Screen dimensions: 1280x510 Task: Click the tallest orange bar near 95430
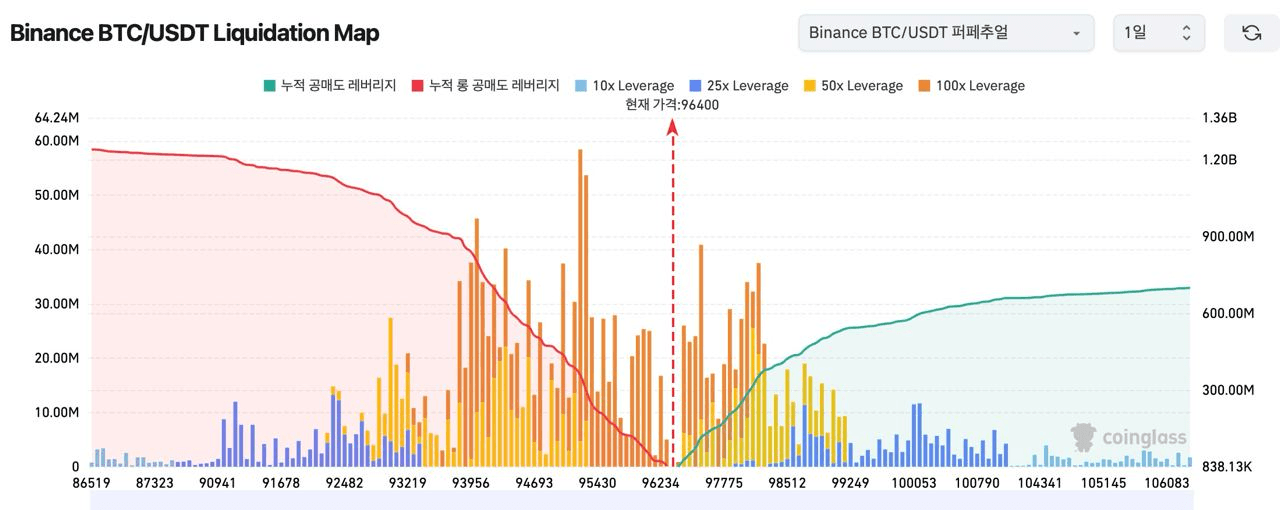click(580, 307)
